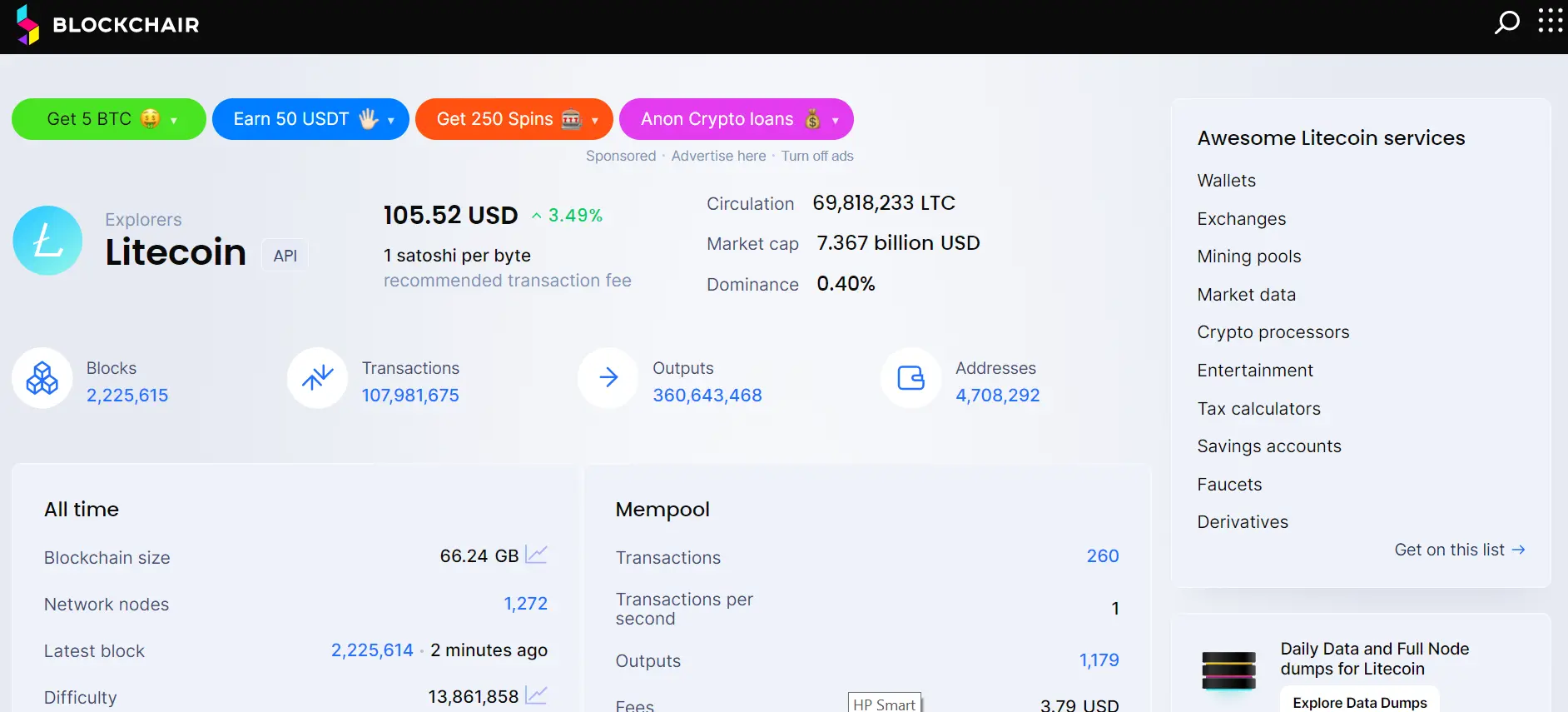Open the Blockchain size chart icon
Viewport: 1568px width, 712px height.
pyautogui.click(x=536, y=555)
